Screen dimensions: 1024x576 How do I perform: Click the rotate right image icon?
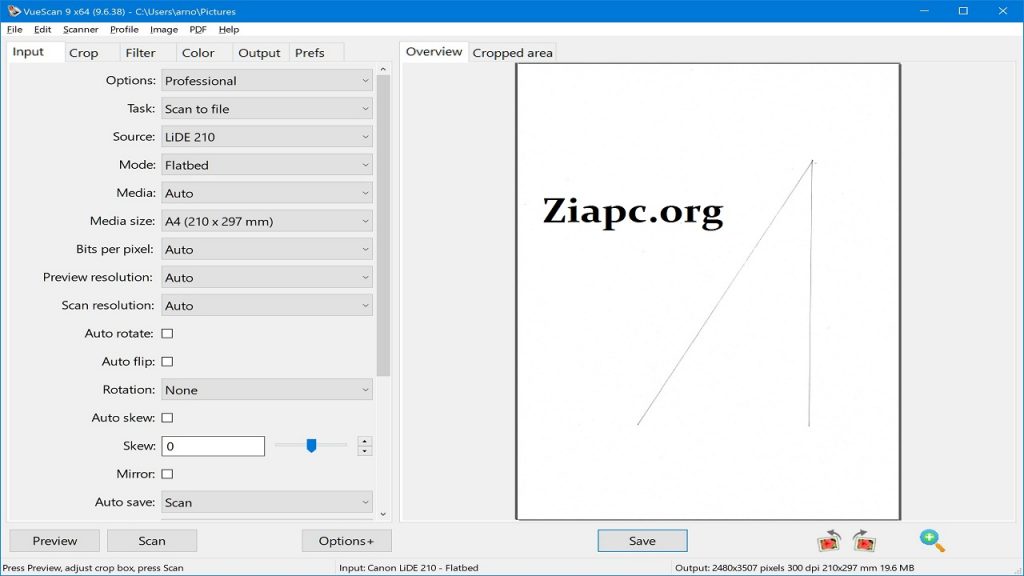click(x=864, y=541)
